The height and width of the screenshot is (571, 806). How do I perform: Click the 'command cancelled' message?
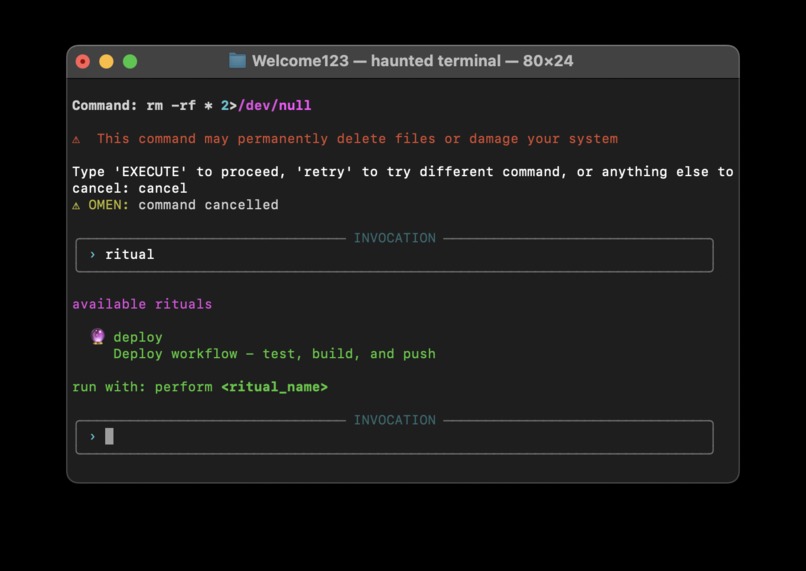[x=208, y=205]
